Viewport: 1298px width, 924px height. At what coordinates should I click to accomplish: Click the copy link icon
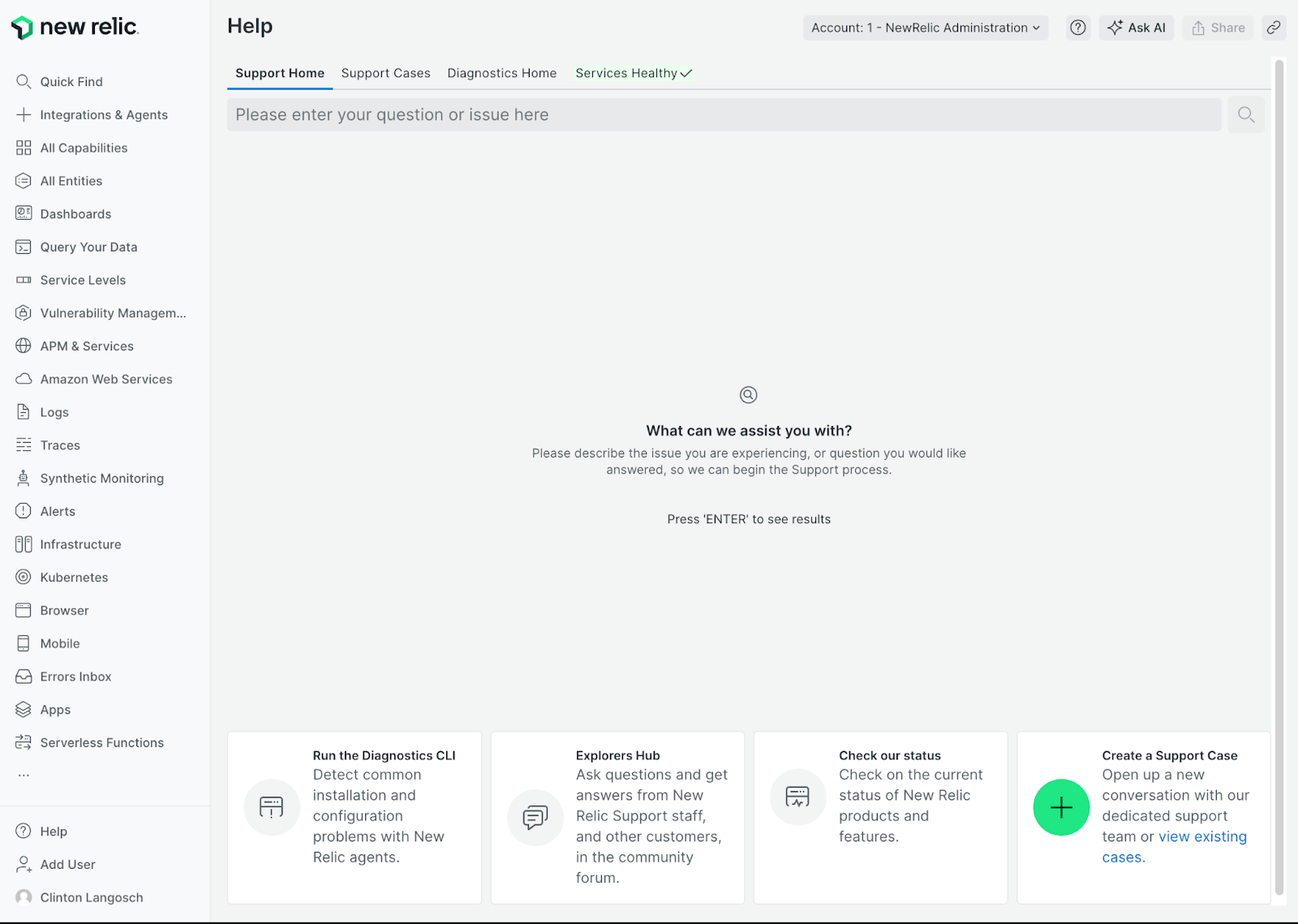1273,27
